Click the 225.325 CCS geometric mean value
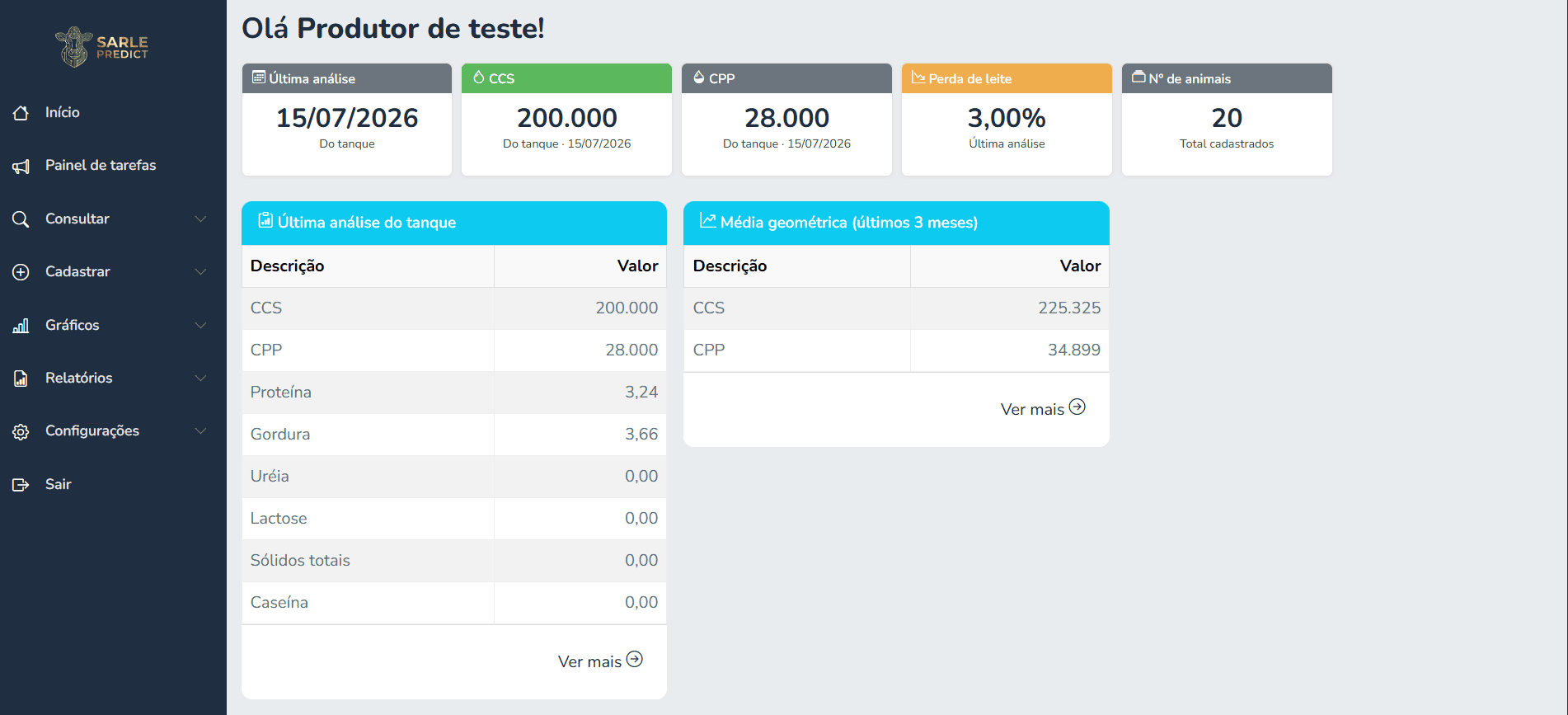This screenshot has width=1568, height=715. click(1069, 308)
